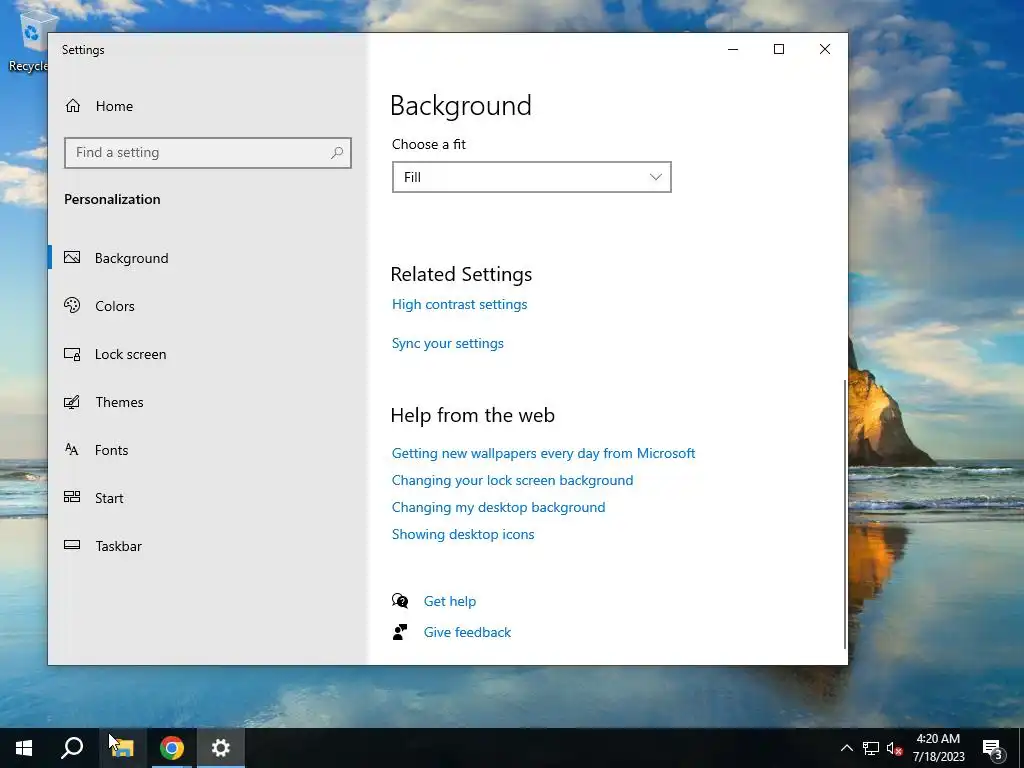This screenshot has width=1024, height=768.
Task: Click the Give feedback link
Action: (x=468, y=632)
